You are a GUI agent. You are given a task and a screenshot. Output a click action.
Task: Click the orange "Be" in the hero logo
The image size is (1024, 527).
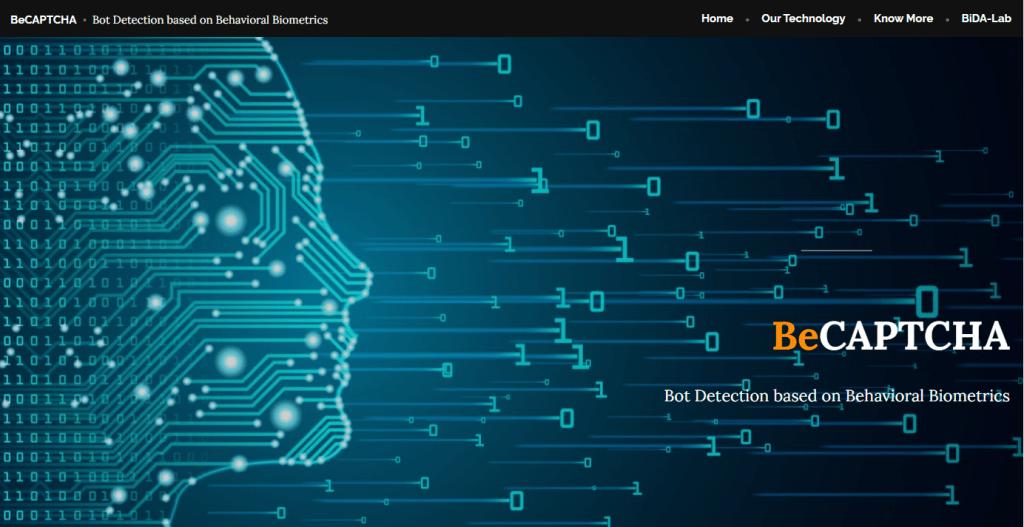[796, 336]
